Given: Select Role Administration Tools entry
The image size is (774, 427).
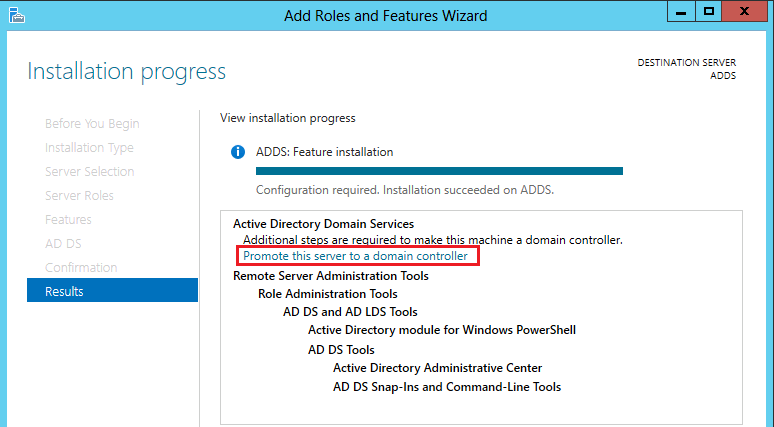Looking at the screenshot, I should point(328,294).
